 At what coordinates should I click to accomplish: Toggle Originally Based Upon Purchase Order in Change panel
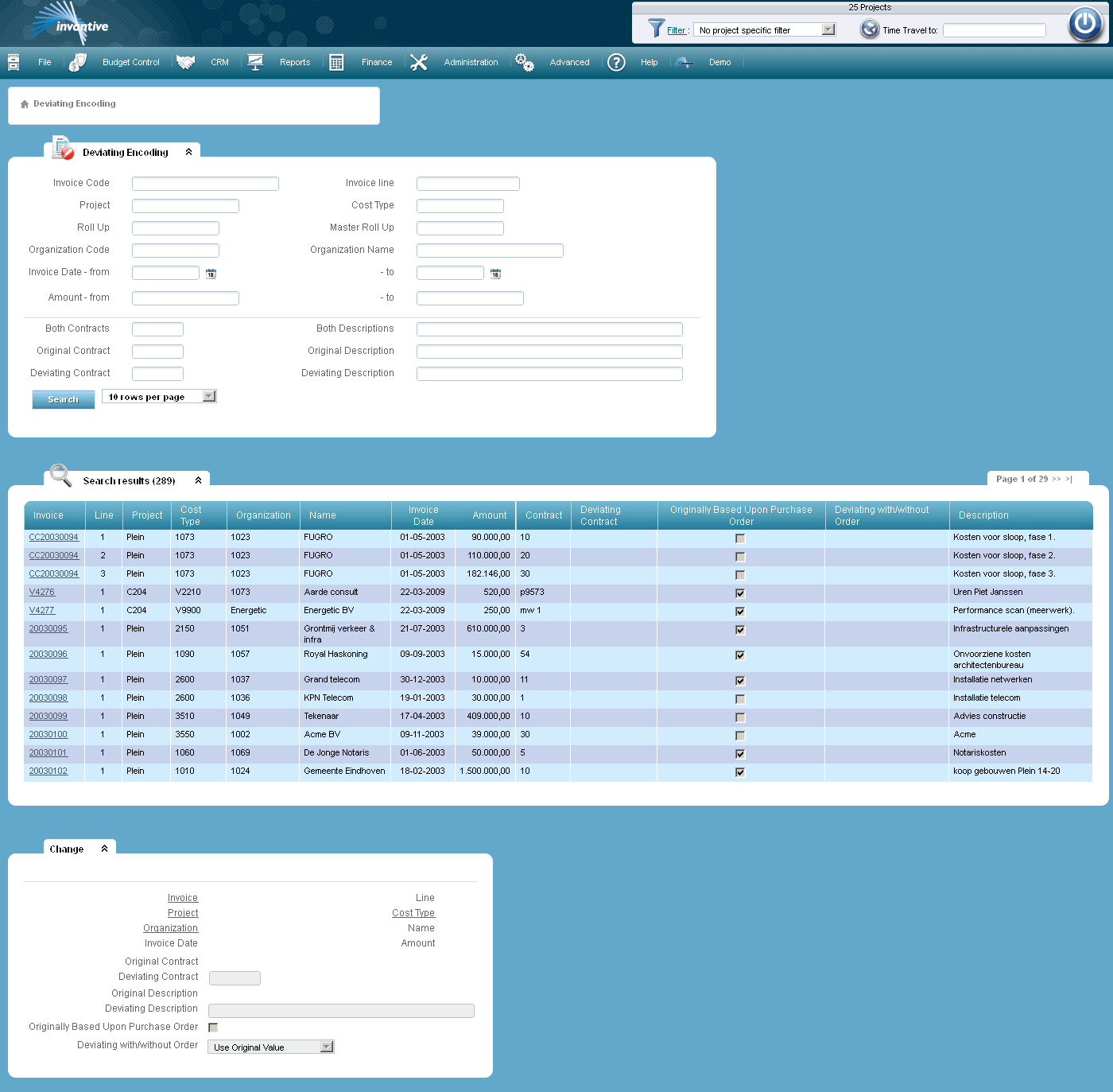tap(212, 1027)
